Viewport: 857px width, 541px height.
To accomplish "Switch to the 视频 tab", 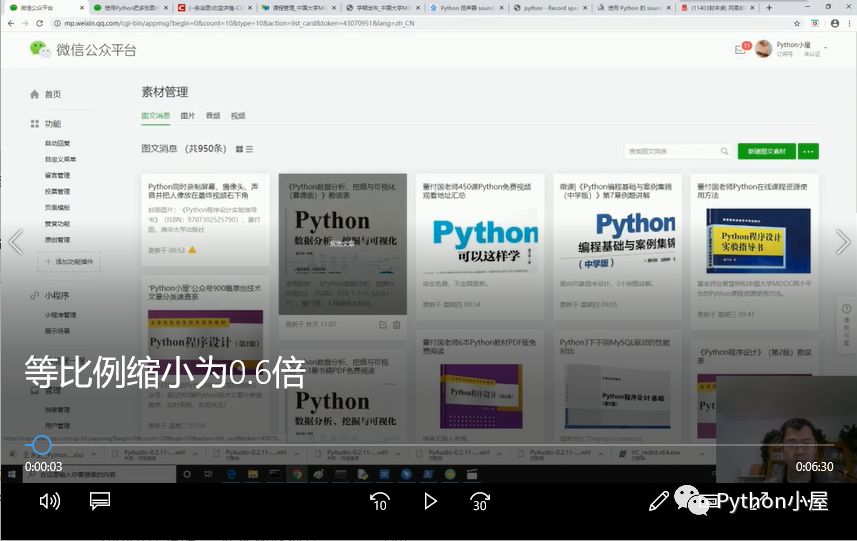I will pos(238,116).
